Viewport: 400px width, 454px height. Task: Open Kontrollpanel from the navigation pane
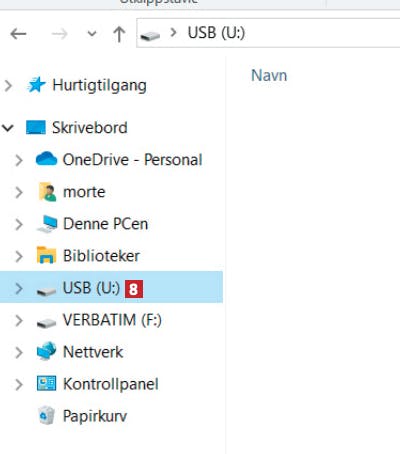(111, 384)
